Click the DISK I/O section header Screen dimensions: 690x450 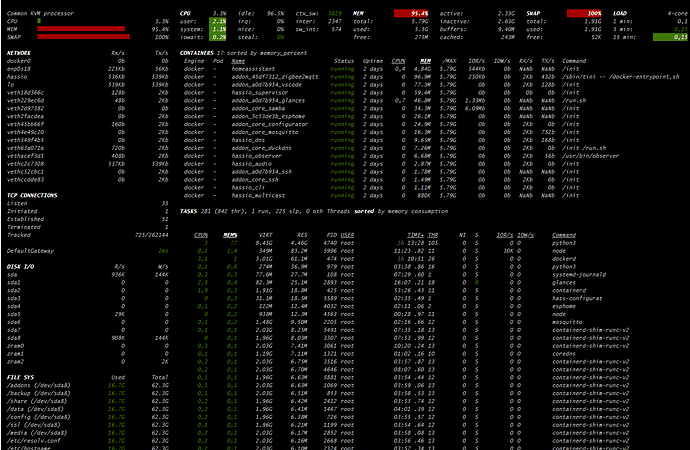(20, 267)
